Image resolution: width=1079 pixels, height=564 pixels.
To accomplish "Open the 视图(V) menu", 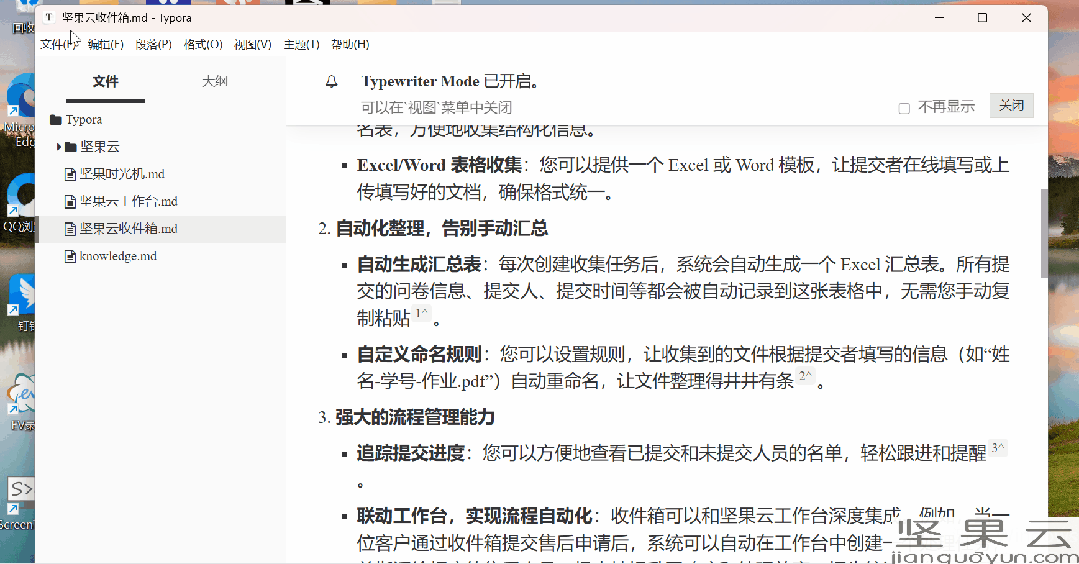I will [x=253, y=45].
